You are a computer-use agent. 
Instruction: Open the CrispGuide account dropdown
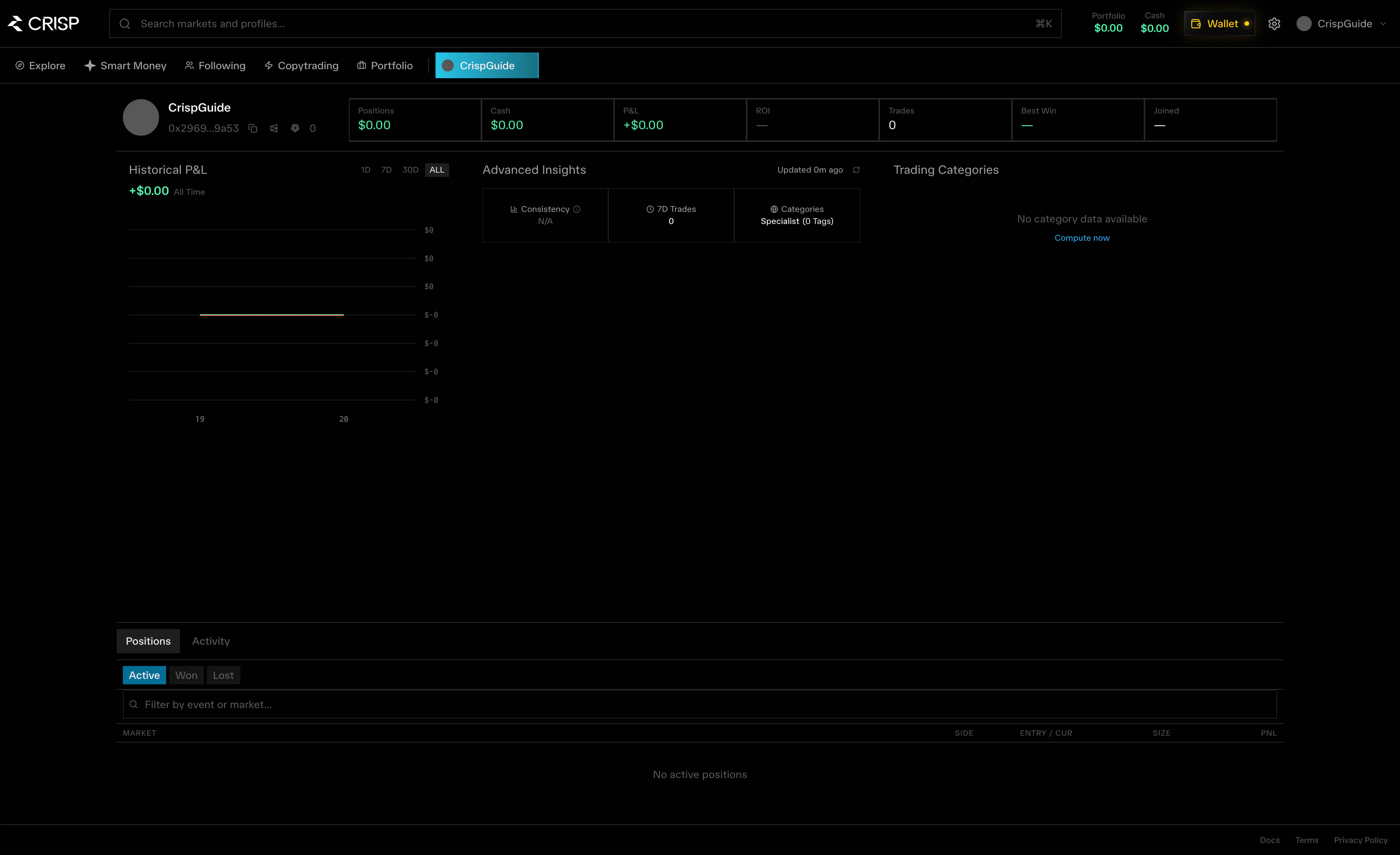1342,23
